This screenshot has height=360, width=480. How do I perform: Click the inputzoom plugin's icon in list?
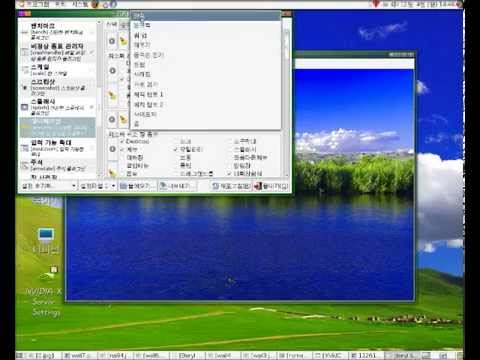click(24, 148)
